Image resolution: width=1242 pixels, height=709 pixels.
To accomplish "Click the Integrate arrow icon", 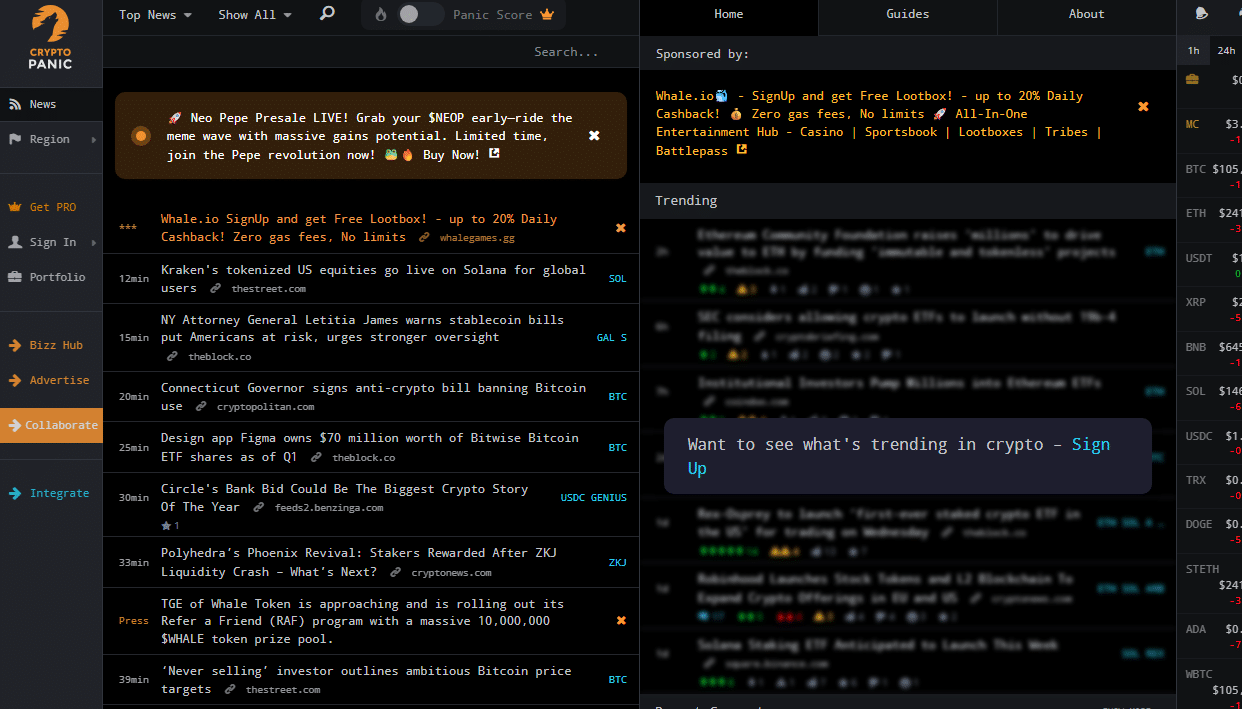I will (x=15, y=493).
